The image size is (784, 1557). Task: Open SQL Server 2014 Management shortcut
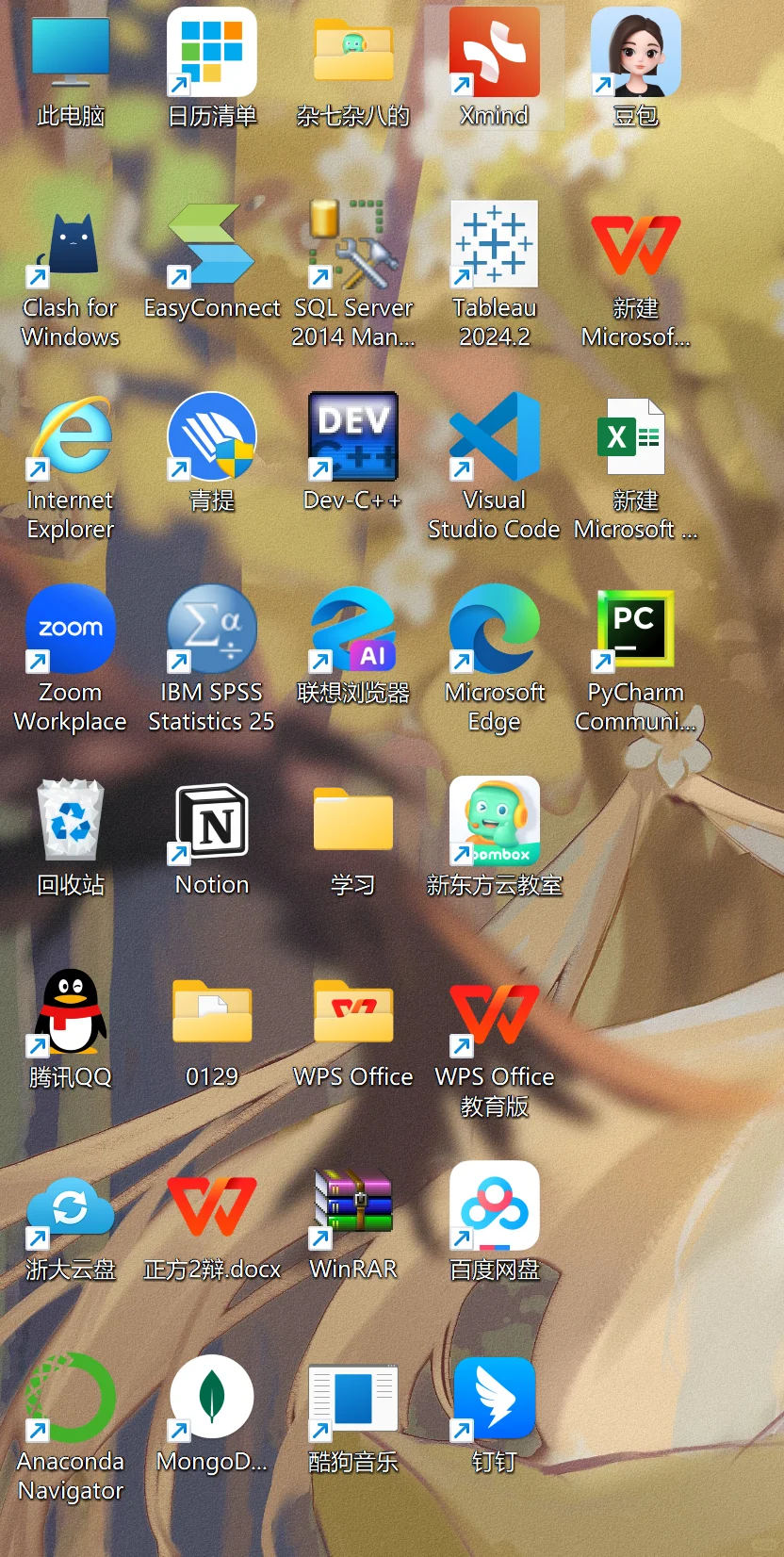click(x=353, y=244)
